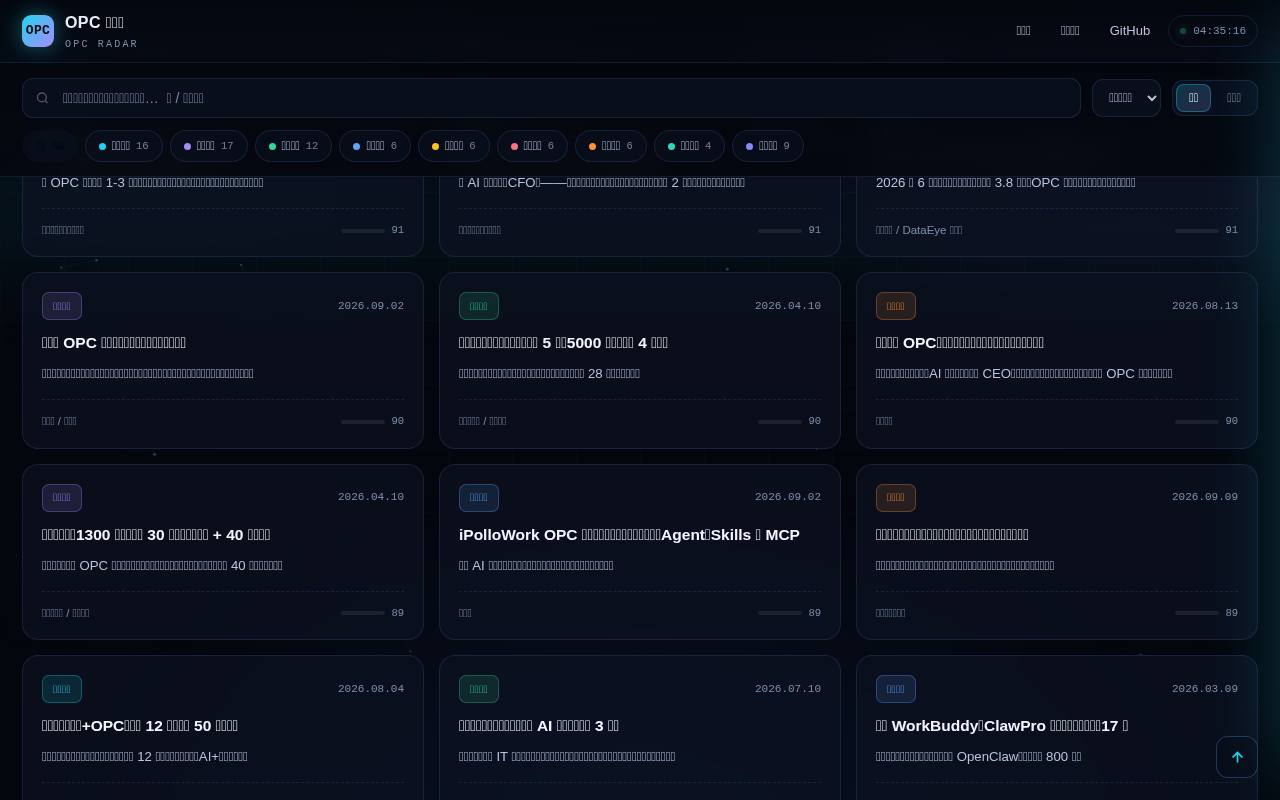Open the GitHub link in the header
Image resolution: width=1280 pixels, height=800 pixels.
1130,31
